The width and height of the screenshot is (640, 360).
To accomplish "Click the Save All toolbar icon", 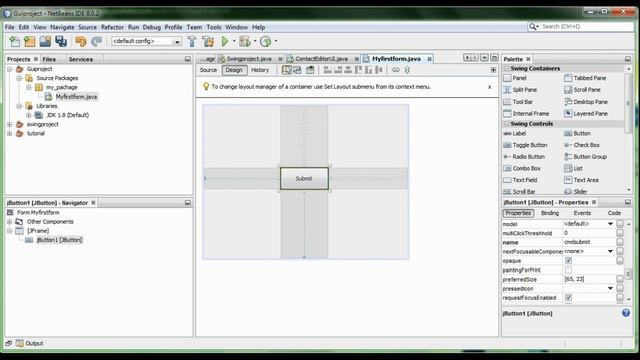I will point(61,41).
